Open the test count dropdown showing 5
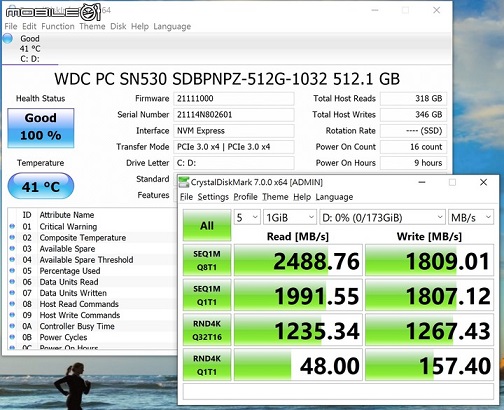This screenshot has width=504, height=410. coord(247,218)
